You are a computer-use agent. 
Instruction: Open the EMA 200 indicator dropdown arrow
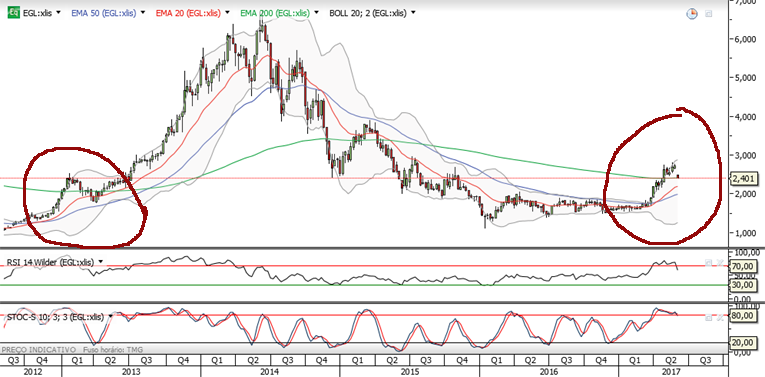(316, 13)
